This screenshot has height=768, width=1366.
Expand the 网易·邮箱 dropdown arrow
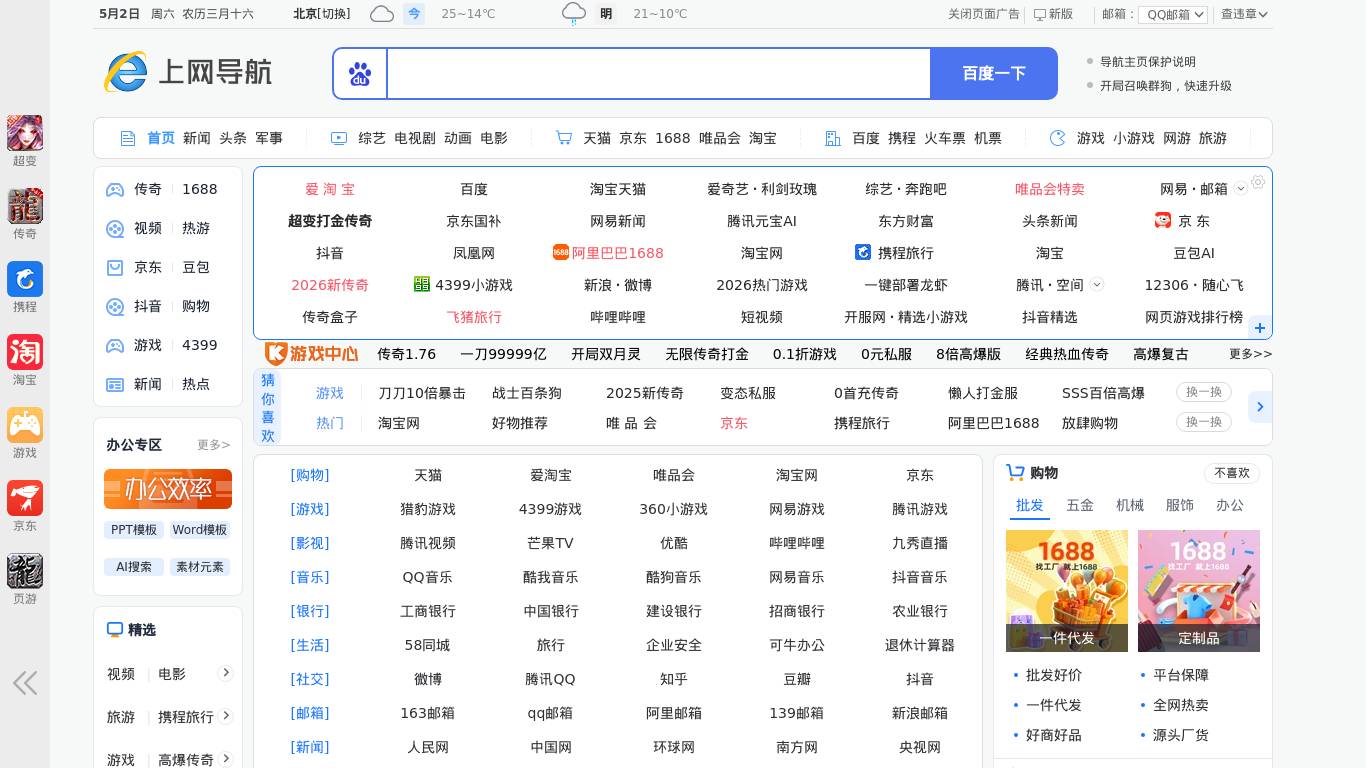[x=1241, y=188]
